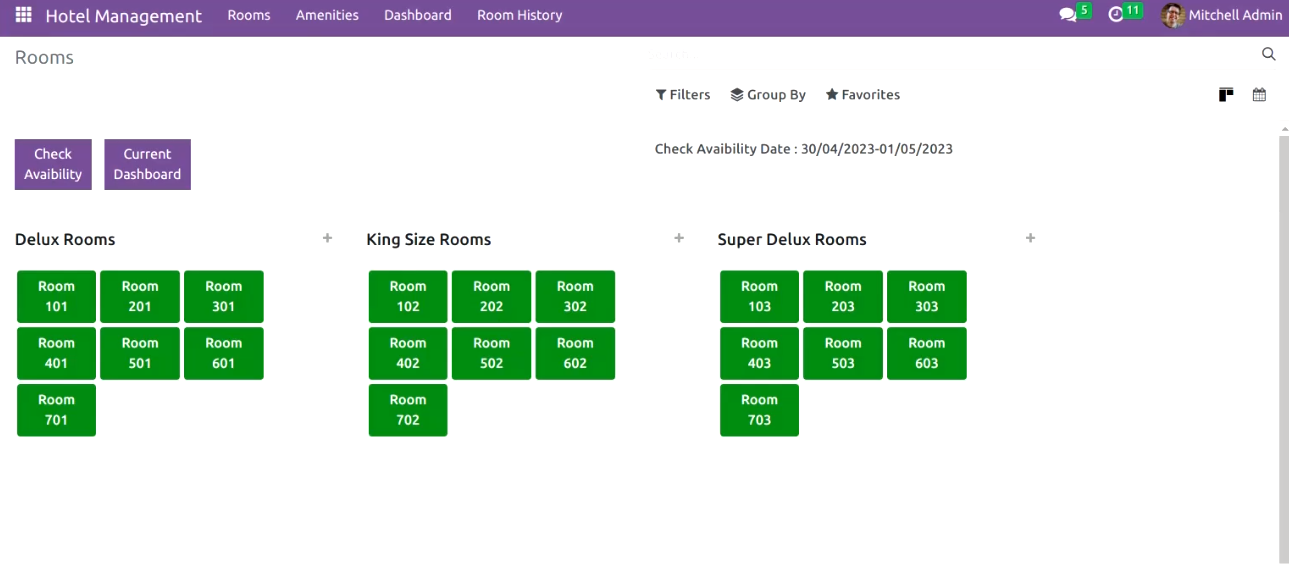Click plus icon beside Super Delux Rooms
Screen dimensions: 1289x584
pyautogui.click(x=1030, y=238)
